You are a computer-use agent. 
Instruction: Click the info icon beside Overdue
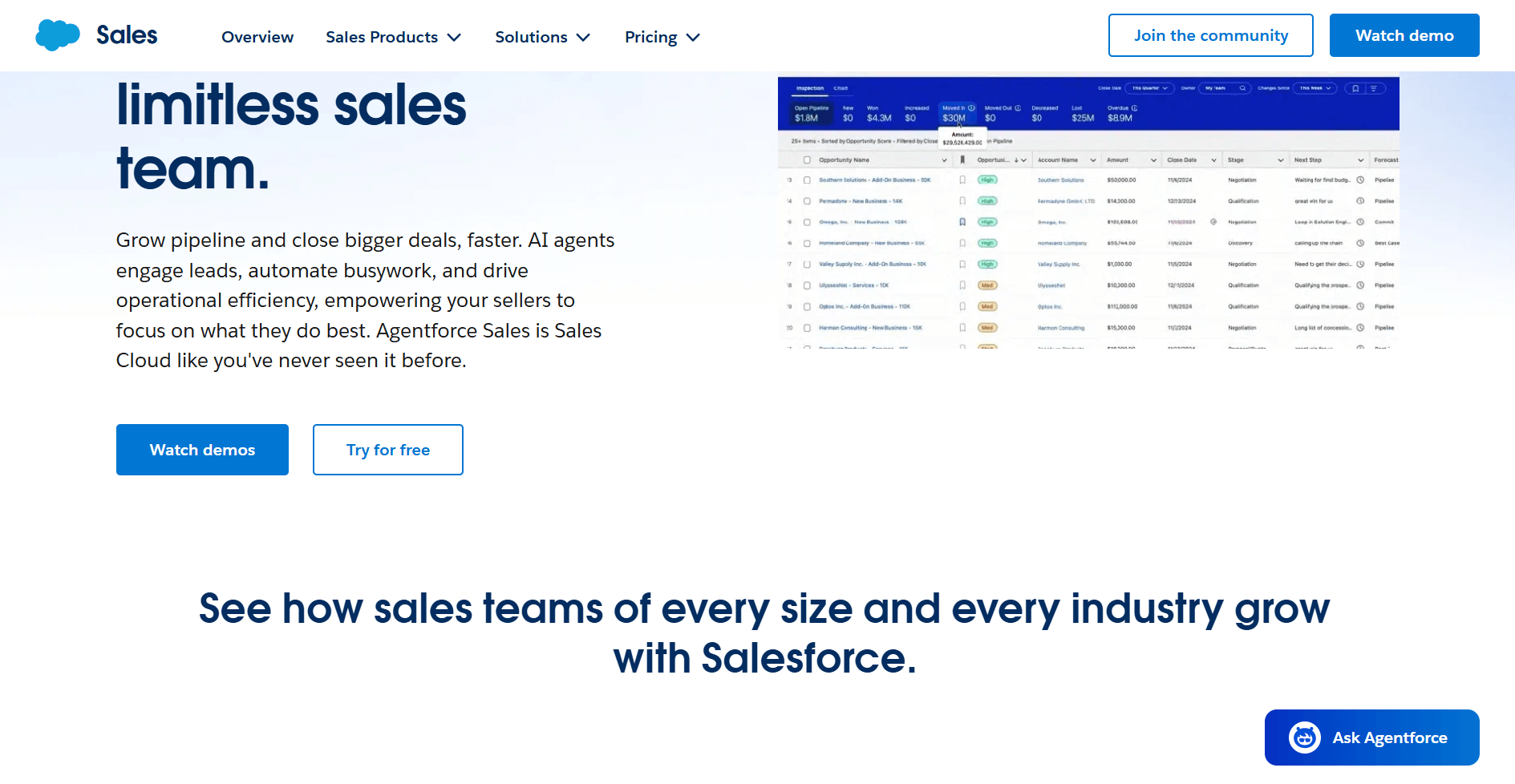pos(1134,107)
